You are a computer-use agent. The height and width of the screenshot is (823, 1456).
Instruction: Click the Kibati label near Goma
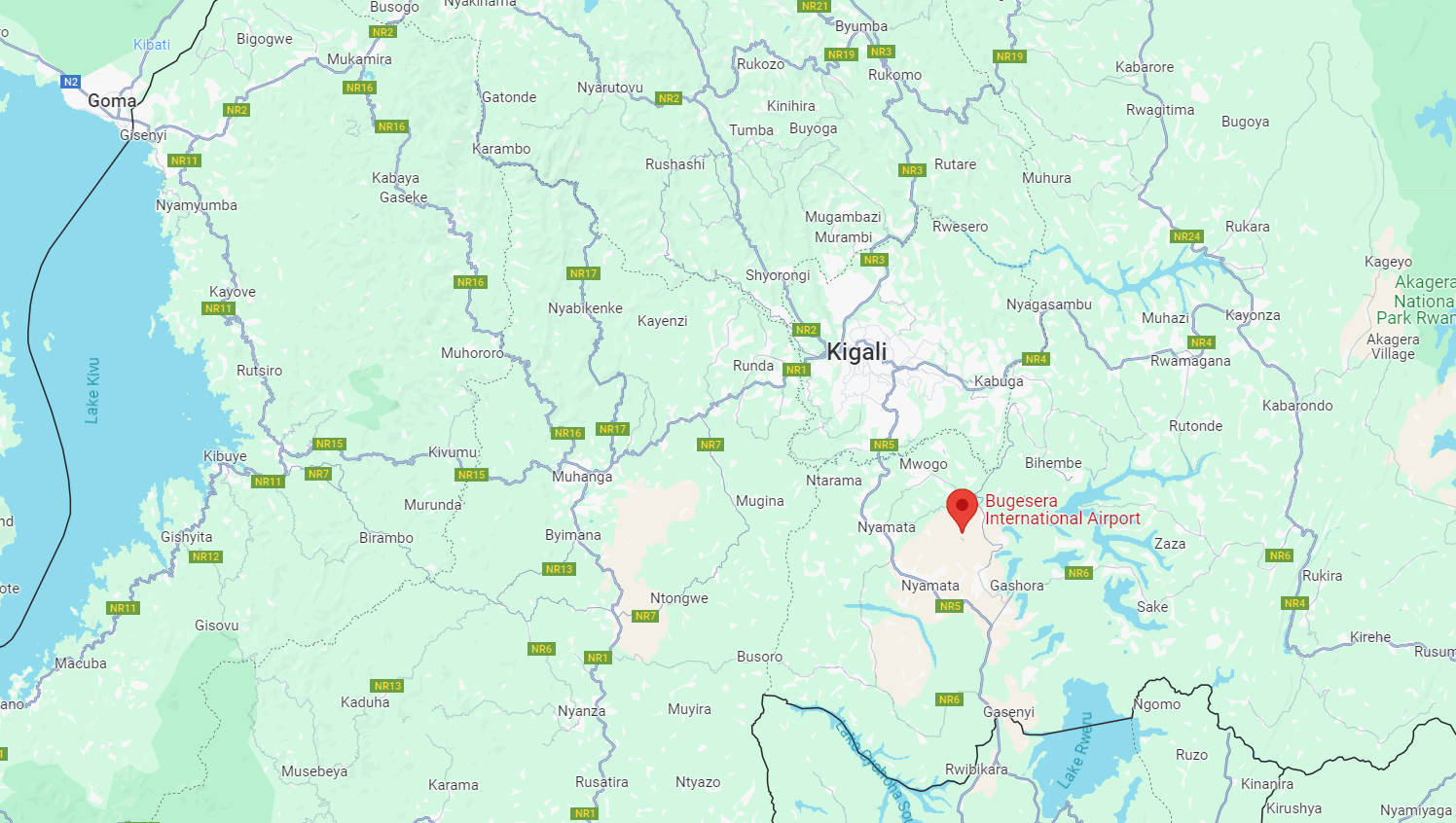[x=152, y=45]
